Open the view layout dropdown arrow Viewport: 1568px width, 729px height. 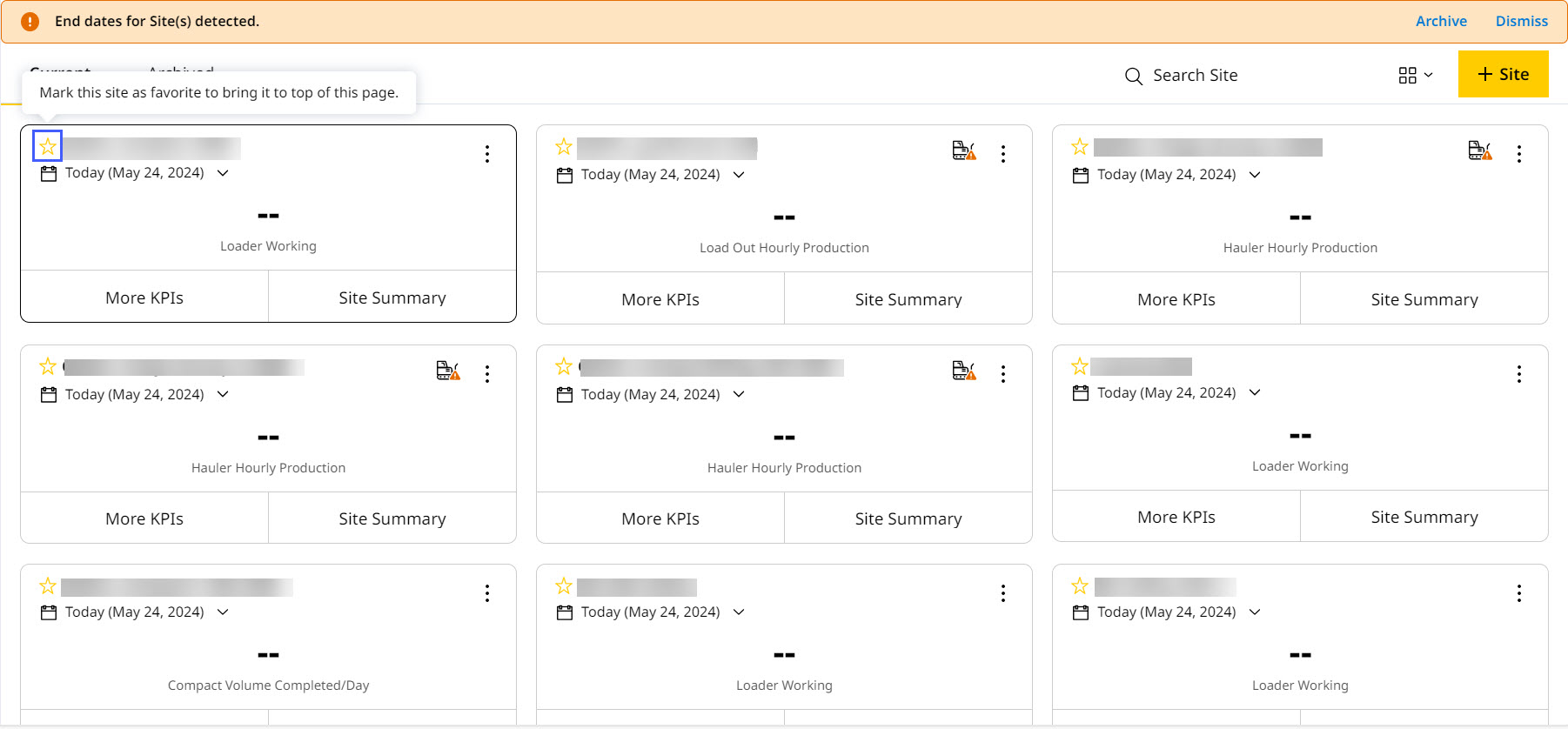[1428, 75]
